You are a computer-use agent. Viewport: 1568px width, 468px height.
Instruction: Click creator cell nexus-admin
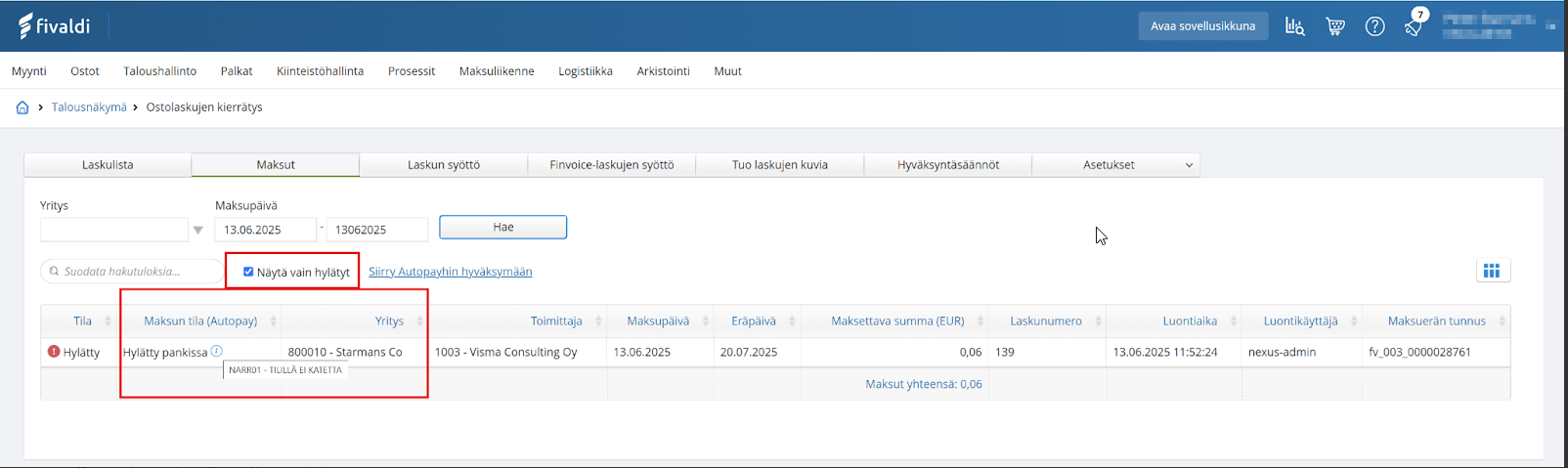[1282, 352]
